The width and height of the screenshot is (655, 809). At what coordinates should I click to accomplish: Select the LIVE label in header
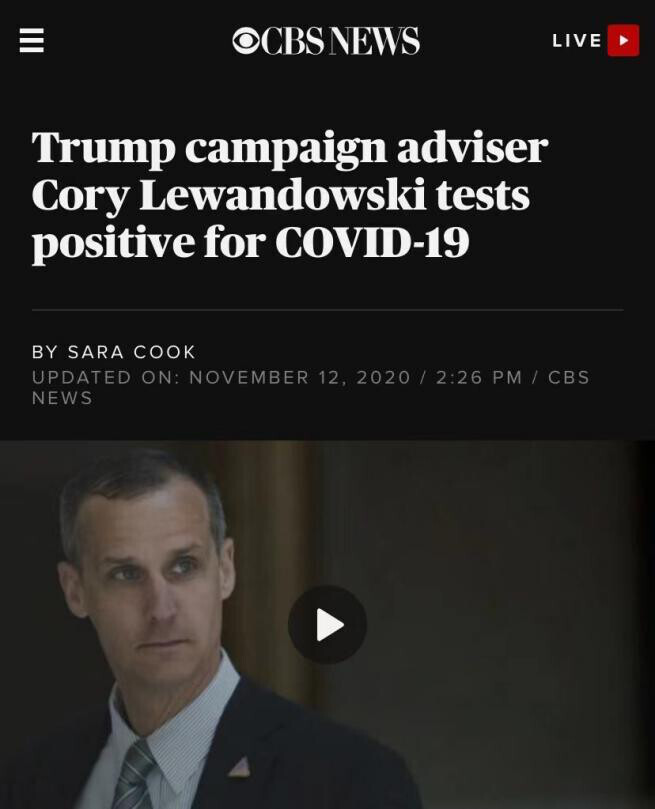pyautogui.click(x=577, y=41)
